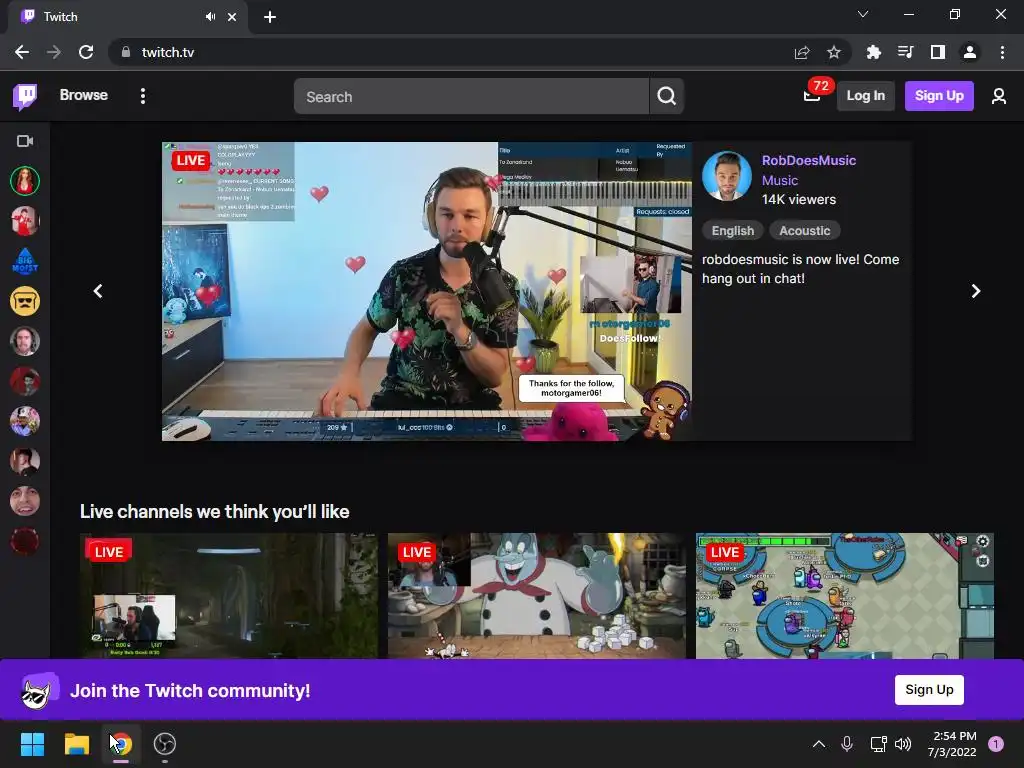Open the media controls icon in Chrome toolbar
Image resolution: width=1024 pixels, height=768 pixels.
(905, 52)
